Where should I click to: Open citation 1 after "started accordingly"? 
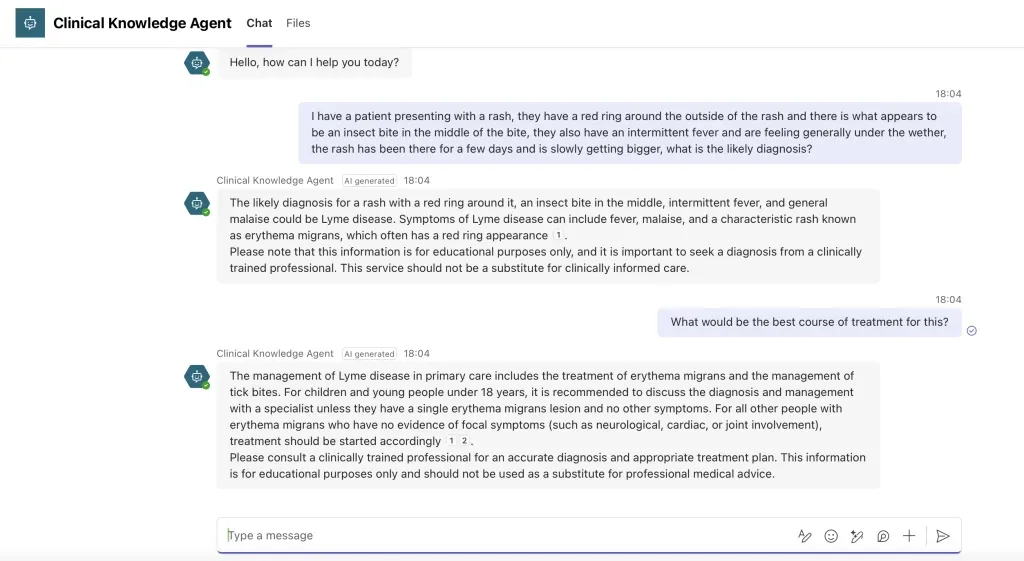451,441
